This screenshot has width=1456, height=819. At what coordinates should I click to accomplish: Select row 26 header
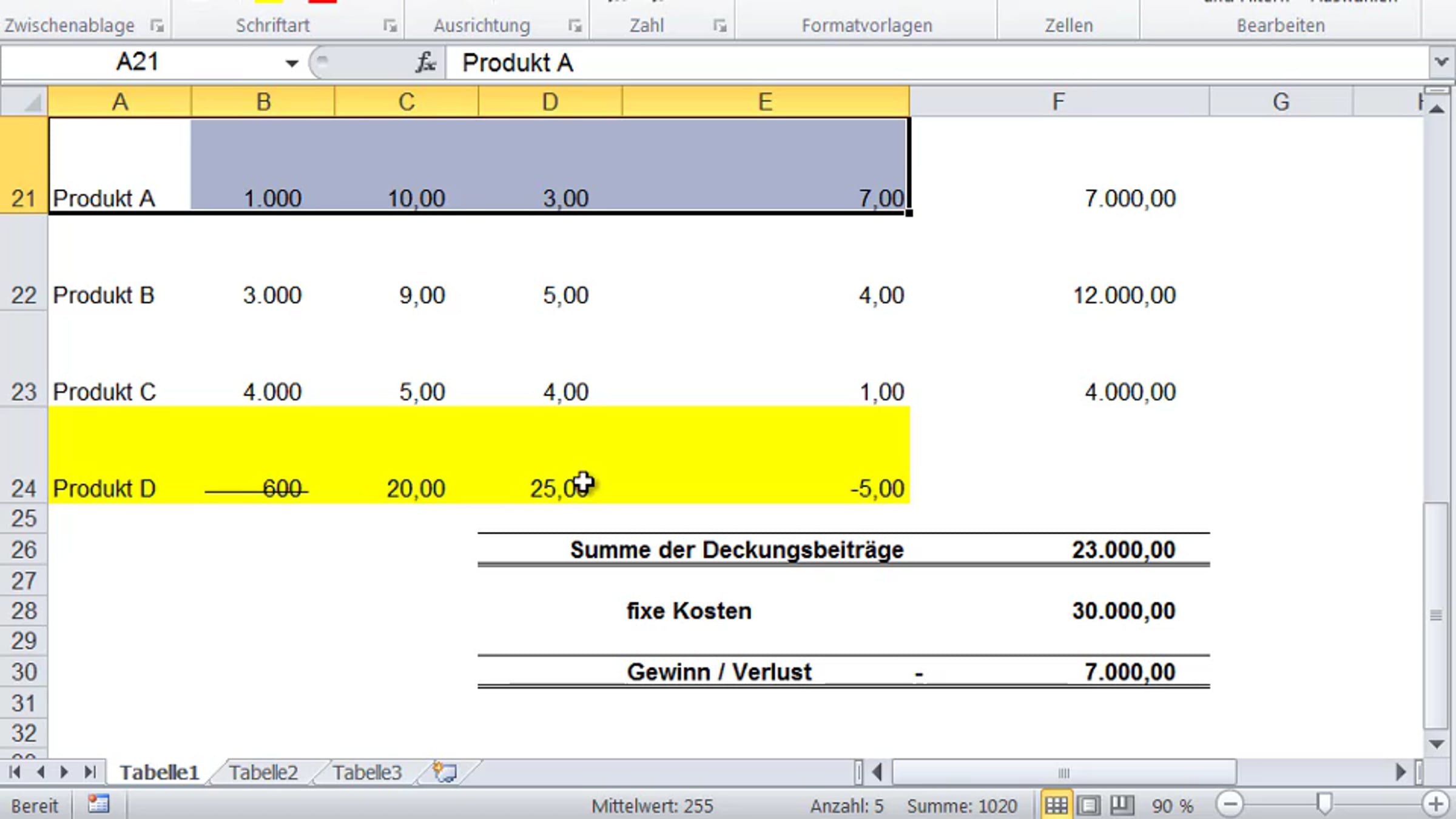coord(24,550)
